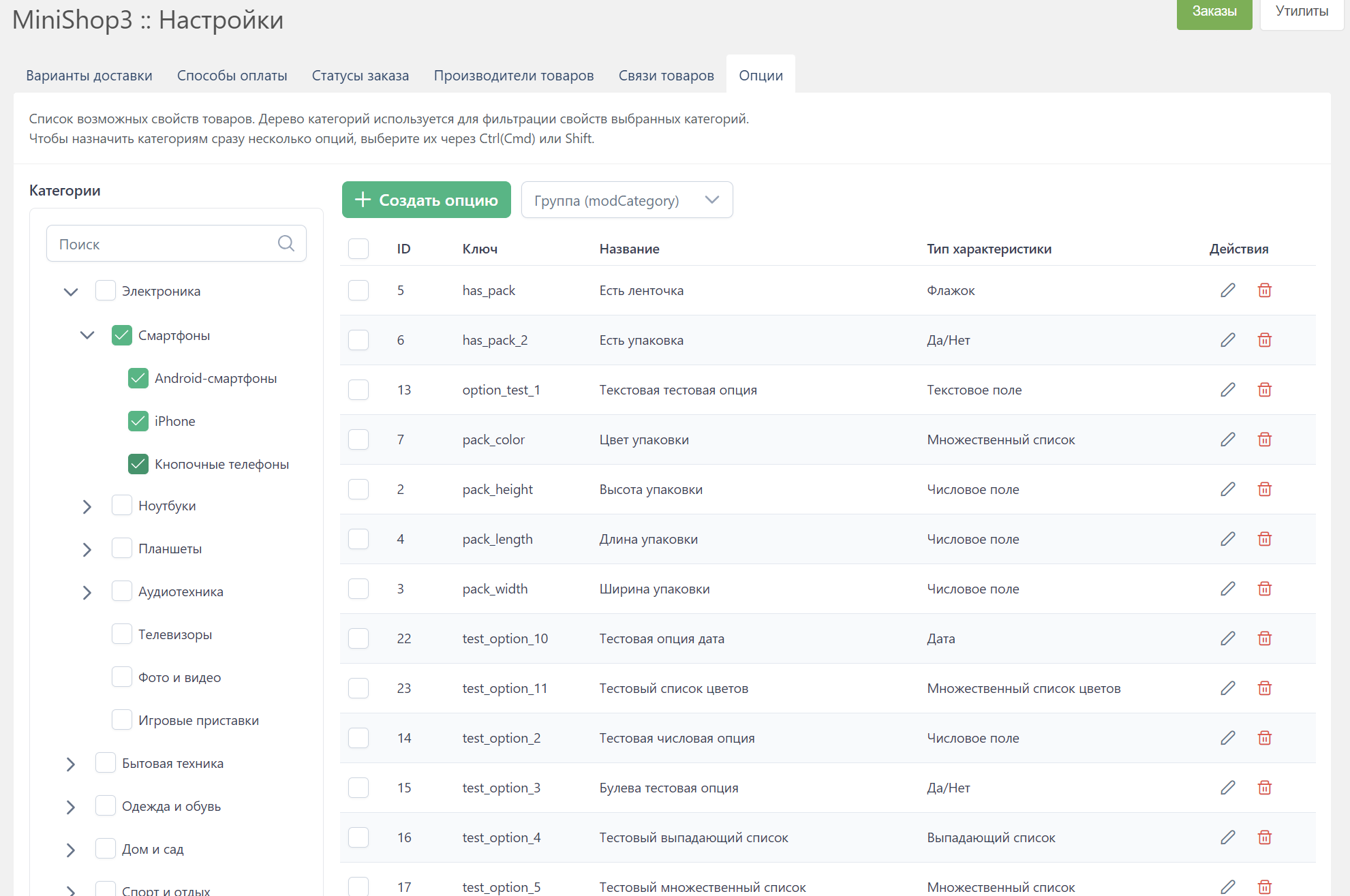This screenshot has height=896, width=1350.
Task: Uncheck the iPhone category checkbox
Action: click(138, 421)
